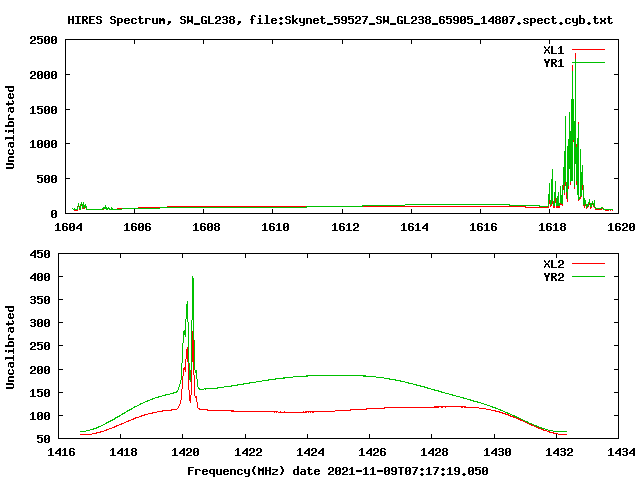Click the Frequency(MHz) date axis label
This screenshot has height=480, width=640.
pos(338,471)
